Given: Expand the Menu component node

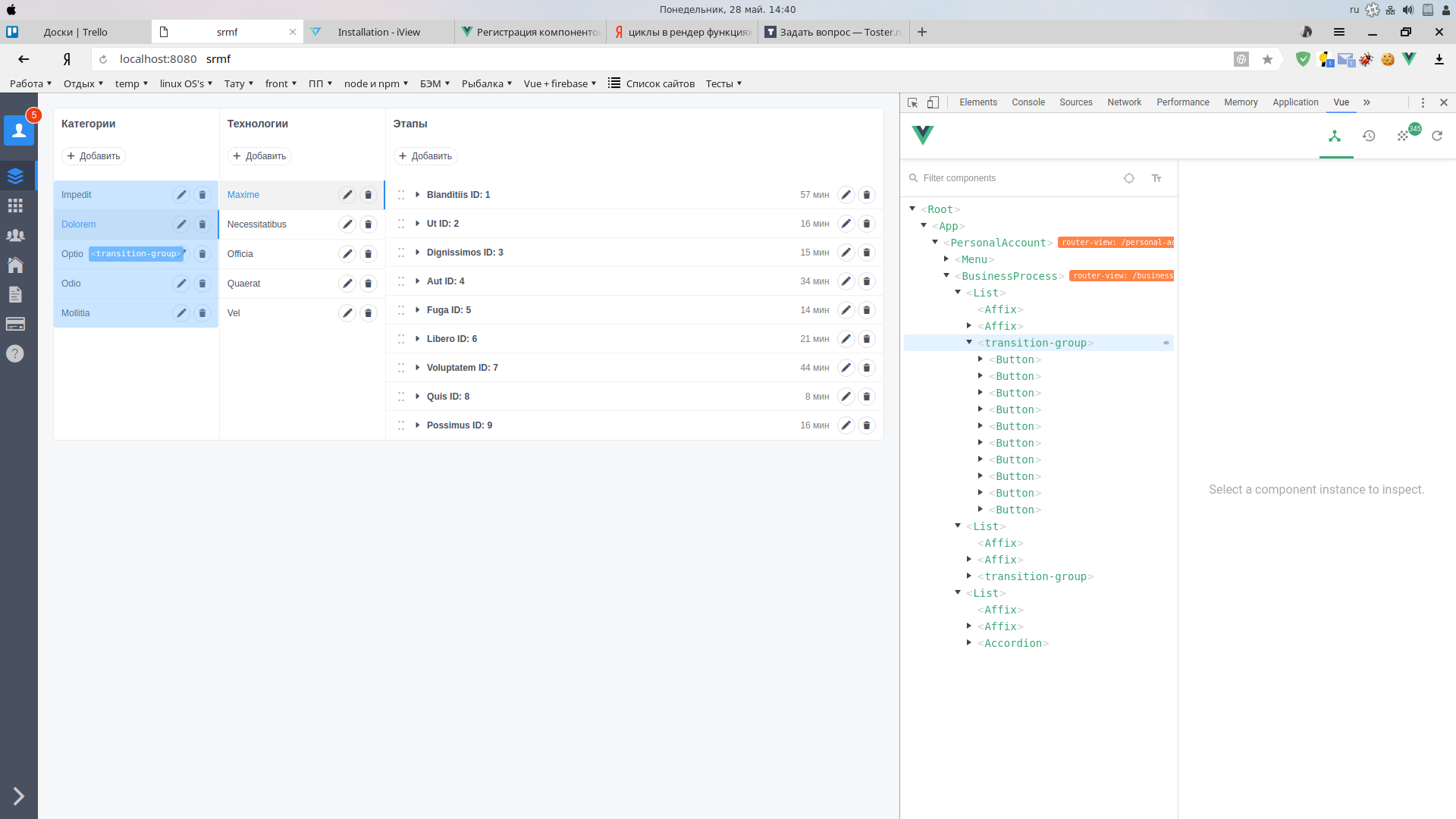Looking at the screenshot, I should point(946,259).
